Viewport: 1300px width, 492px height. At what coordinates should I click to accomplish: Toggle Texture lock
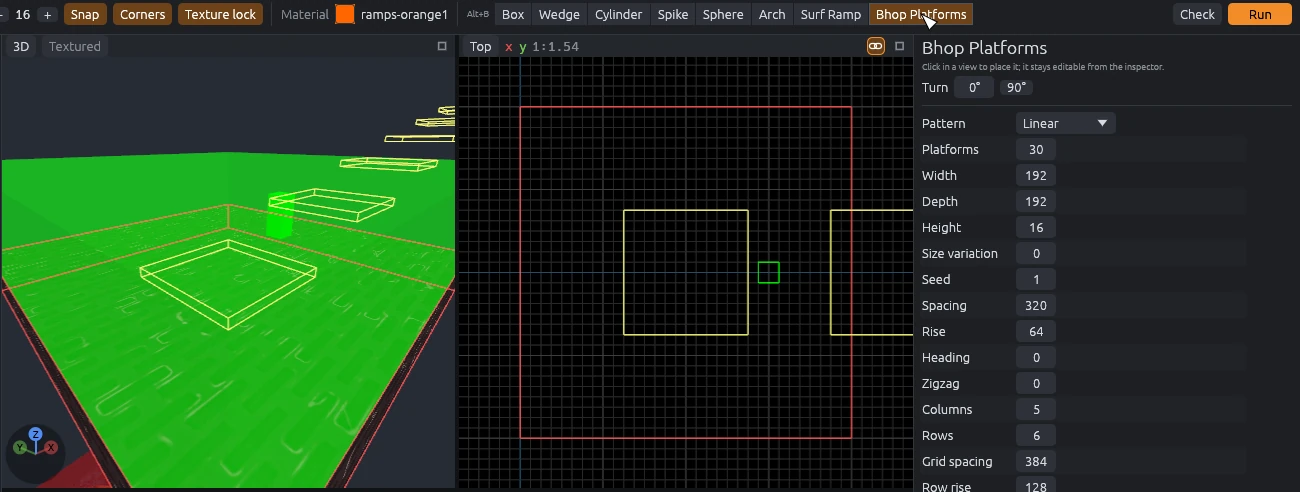coord(221,14)
